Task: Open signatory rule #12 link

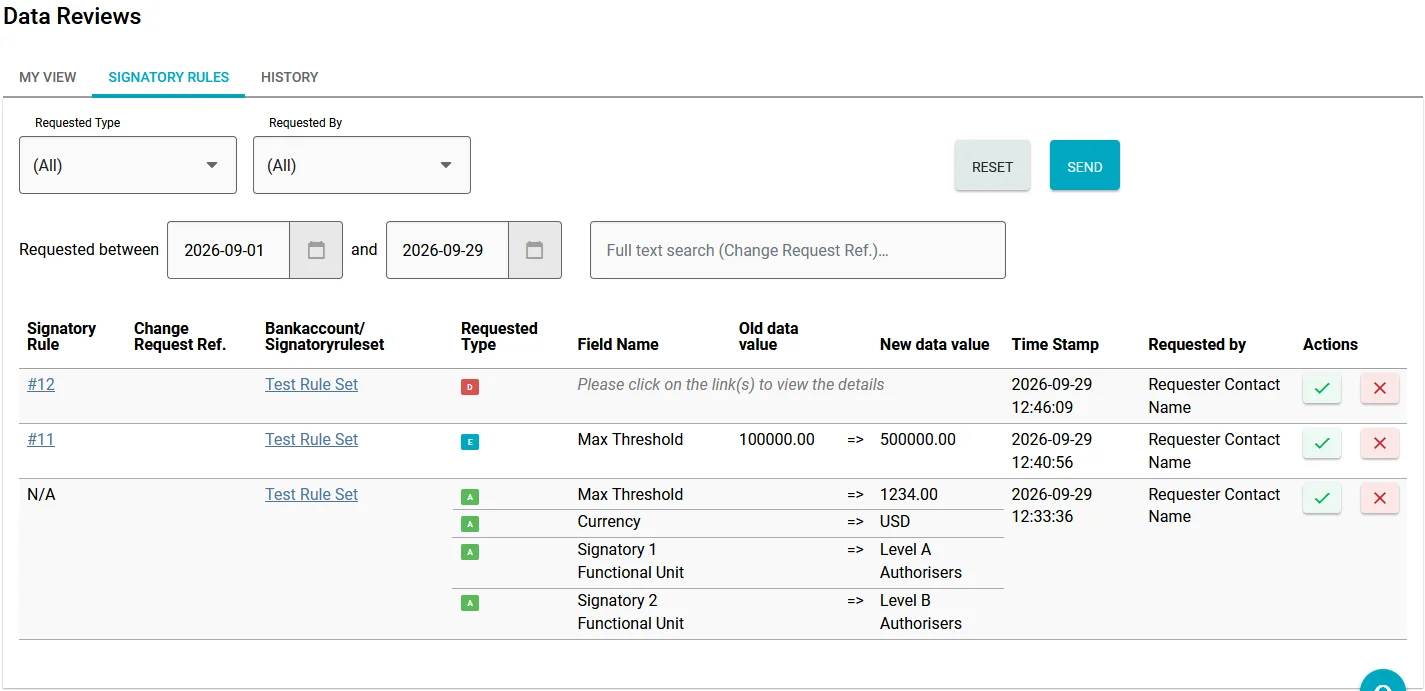Action: click(41, 385)
